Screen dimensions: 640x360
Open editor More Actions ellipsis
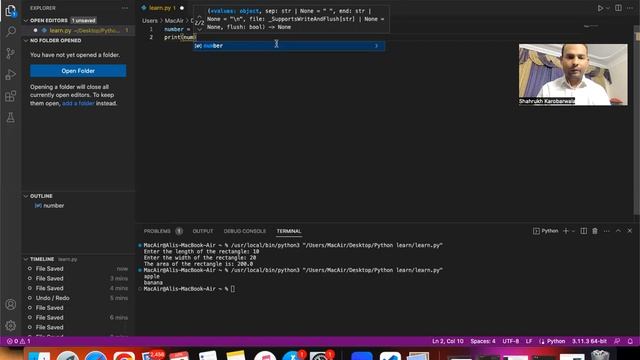click(630, 8)
